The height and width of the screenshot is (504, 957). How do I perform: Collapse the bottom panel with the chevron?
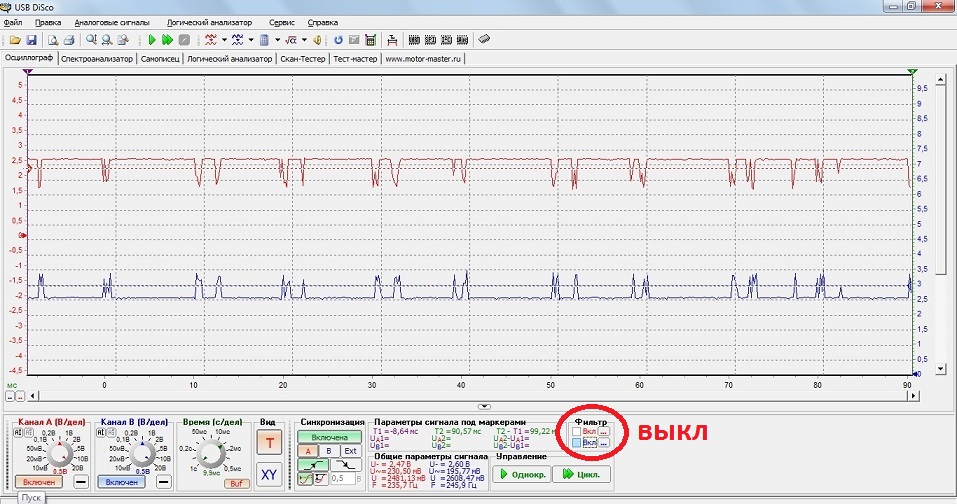click(x=484, y=406)
